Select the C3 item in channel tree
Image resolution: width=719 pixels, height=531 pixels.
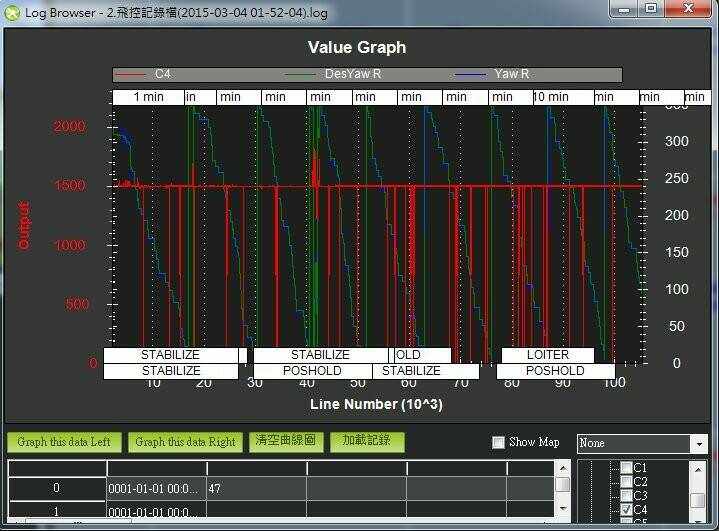(x=640, y=496)
